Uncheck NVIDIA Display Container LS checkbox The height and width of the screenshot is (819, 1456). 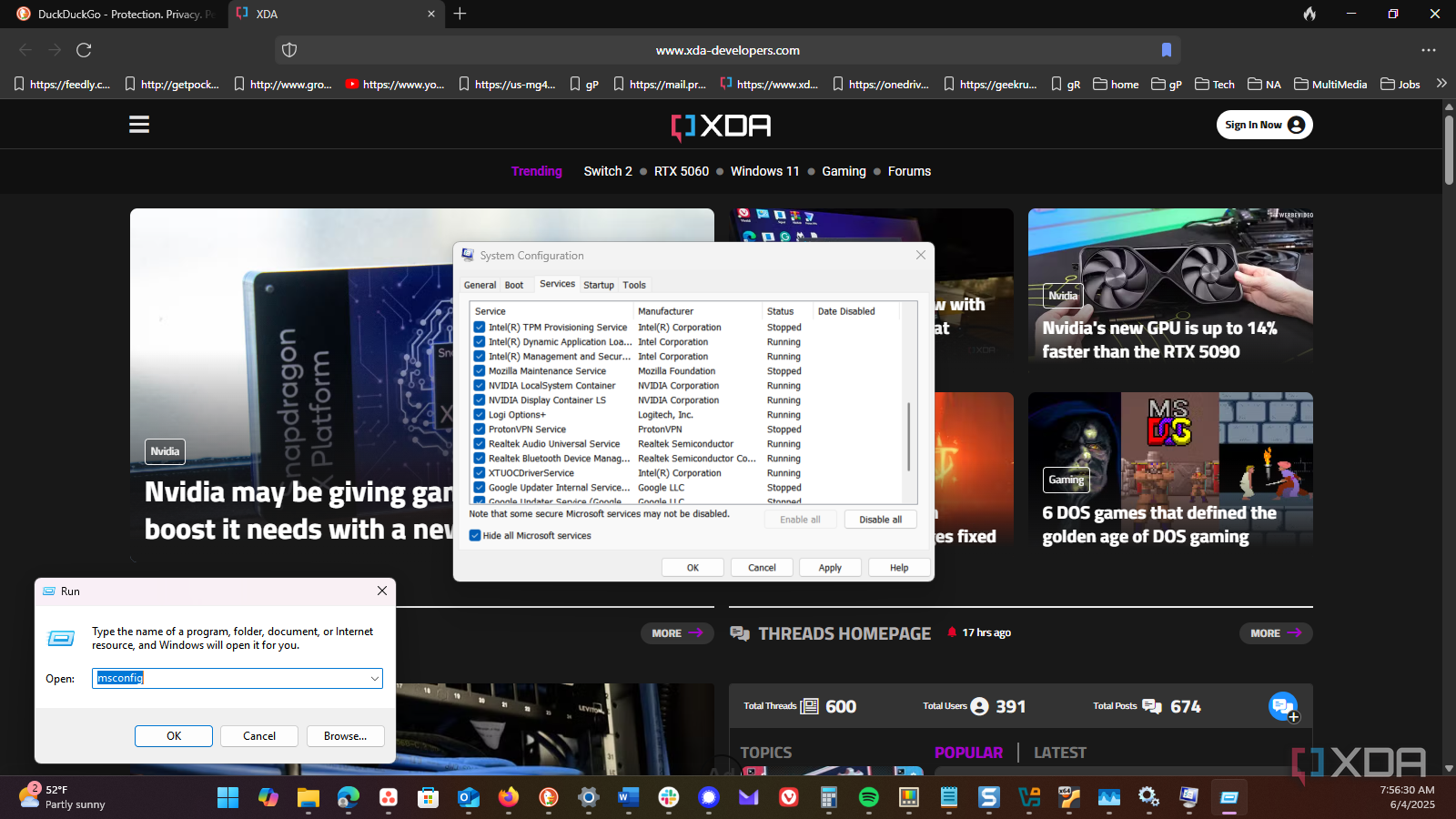(x=479, y=400)
